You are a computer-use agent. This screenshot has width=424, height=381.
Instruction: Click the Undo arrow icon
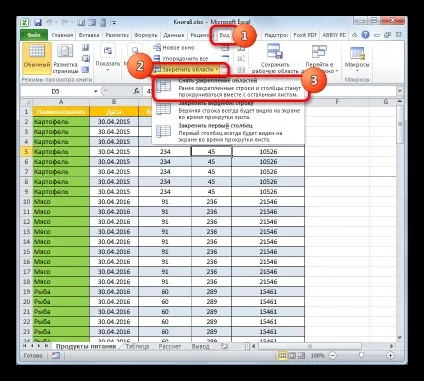(49, 23)
